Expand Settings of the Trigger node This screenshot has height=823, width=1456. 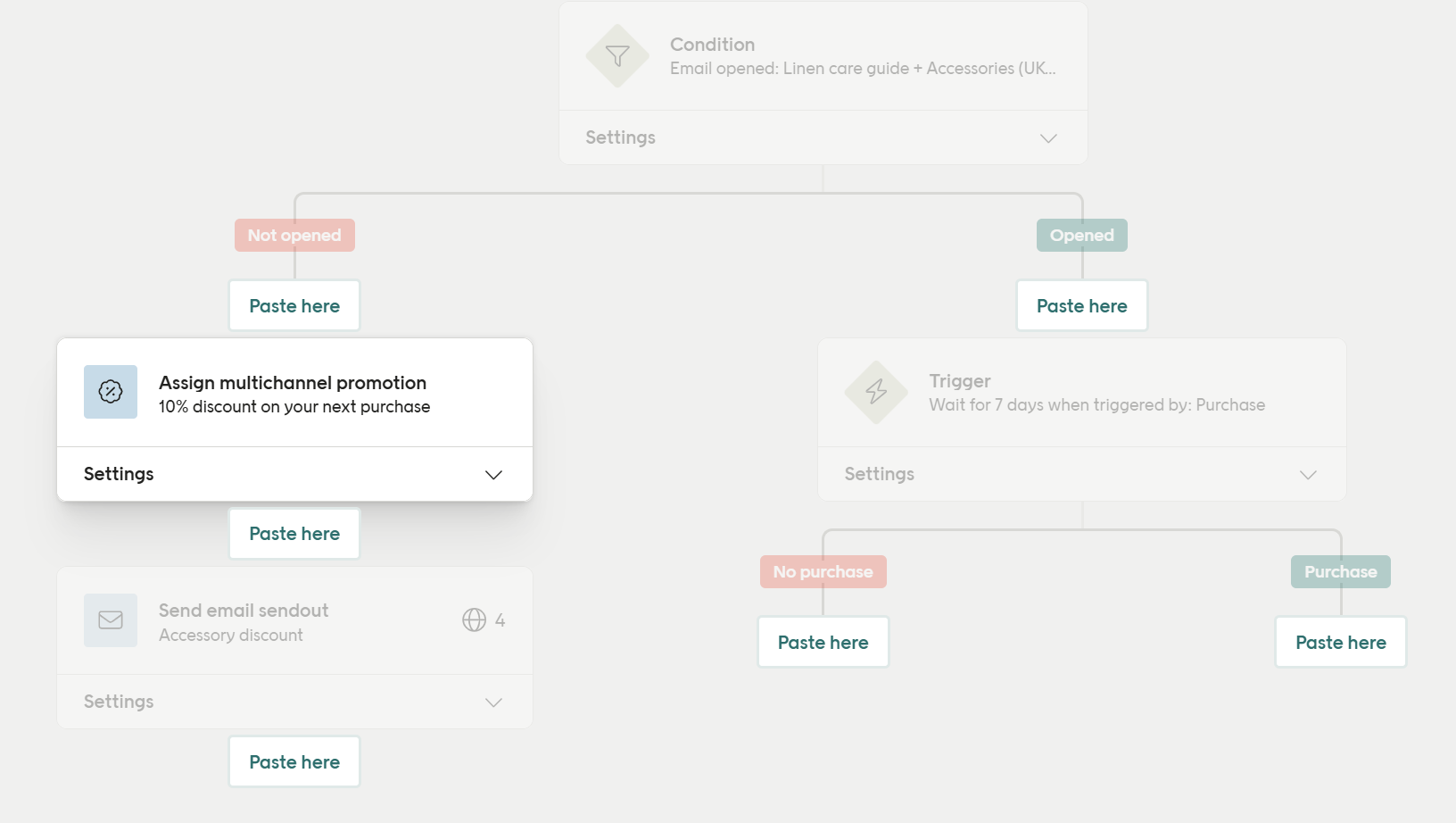[x=1308, y=475]
